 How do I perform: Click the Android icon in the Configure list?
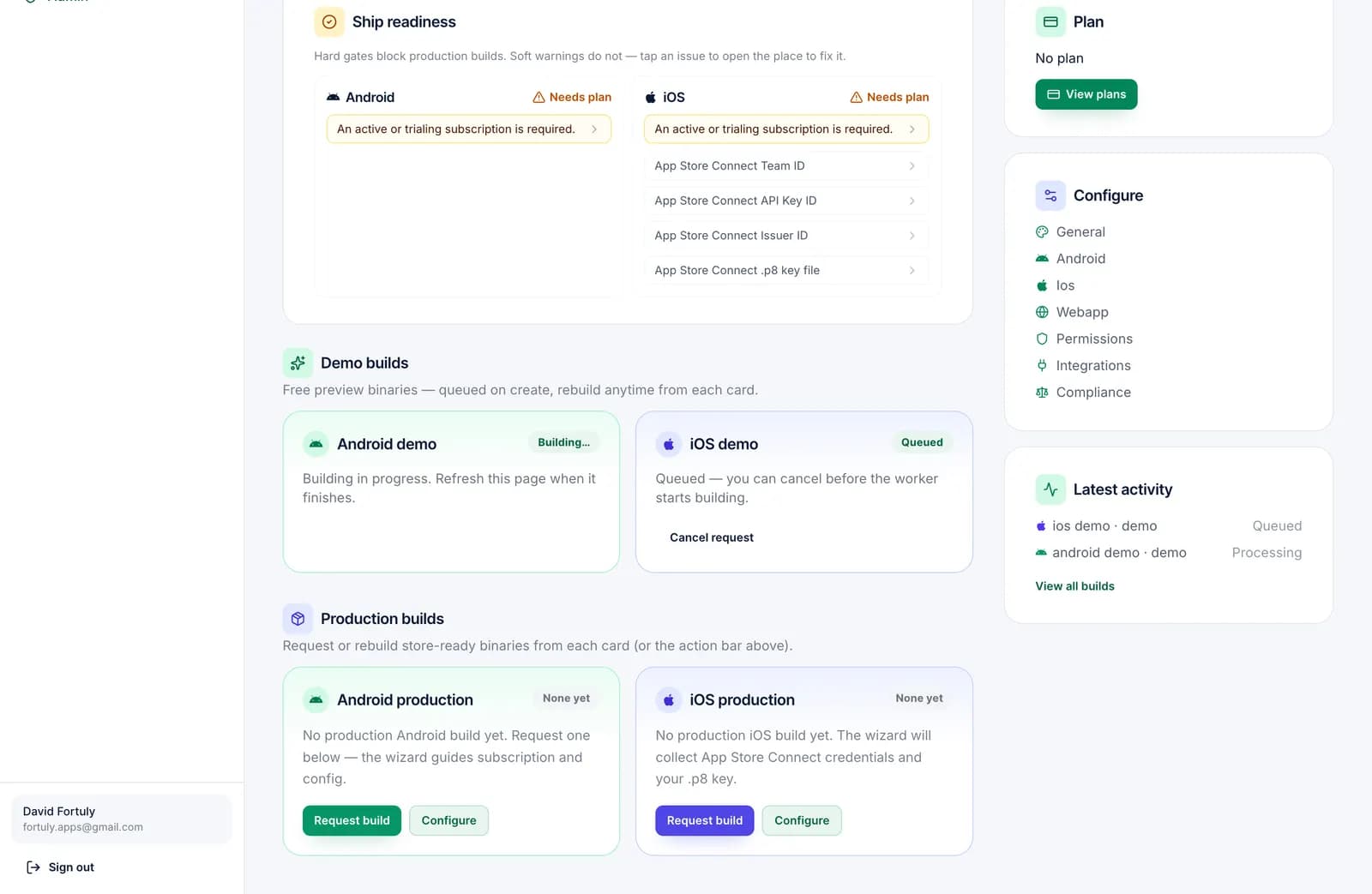tap(1042, 259)
